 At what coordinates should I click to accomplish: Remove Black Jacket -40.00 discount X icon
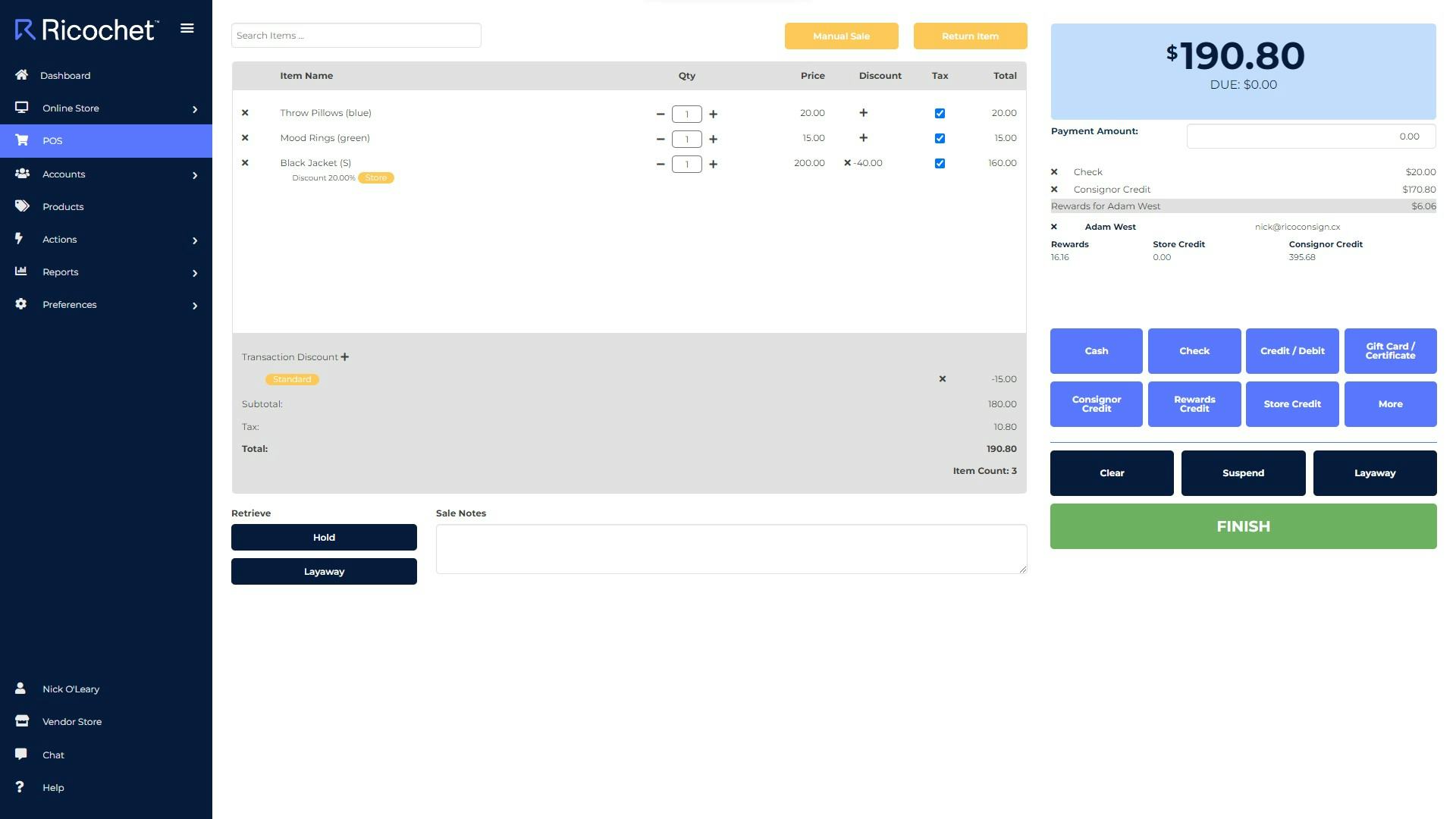pos(848,163)
